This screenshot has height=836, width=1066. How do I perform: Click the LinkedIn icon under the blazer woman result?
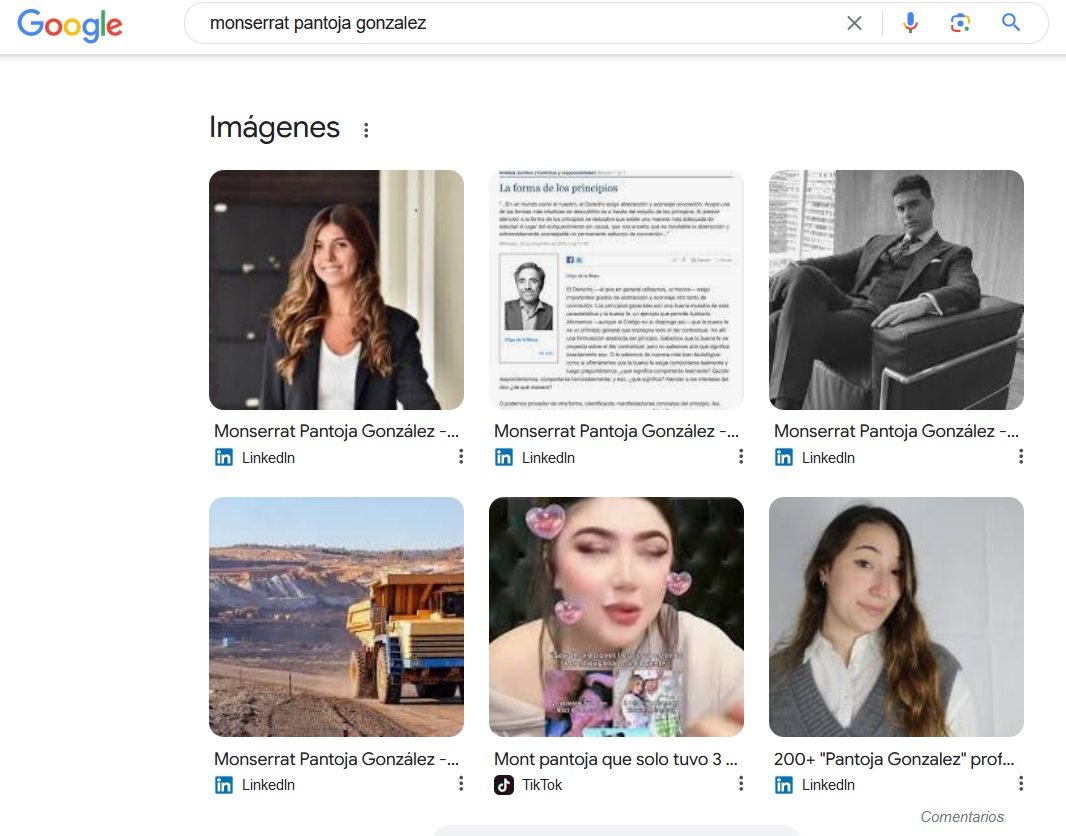click(x=224, y=457)
